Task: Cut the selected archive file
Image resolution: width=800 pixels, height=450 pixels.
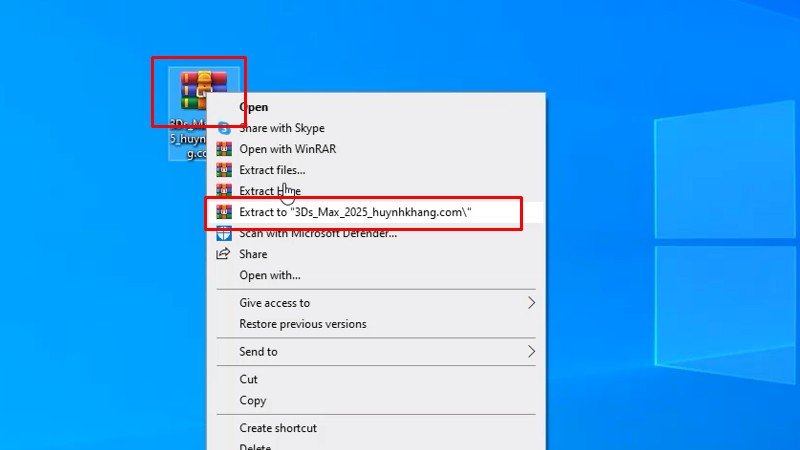Action: 248,379
